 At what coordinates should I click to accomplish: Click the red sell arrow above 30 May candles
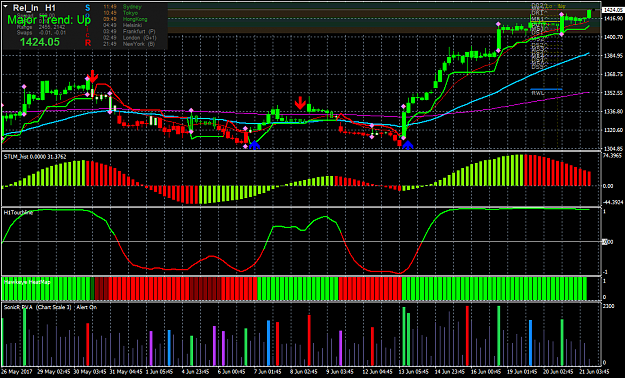click(x=92, y=76)
